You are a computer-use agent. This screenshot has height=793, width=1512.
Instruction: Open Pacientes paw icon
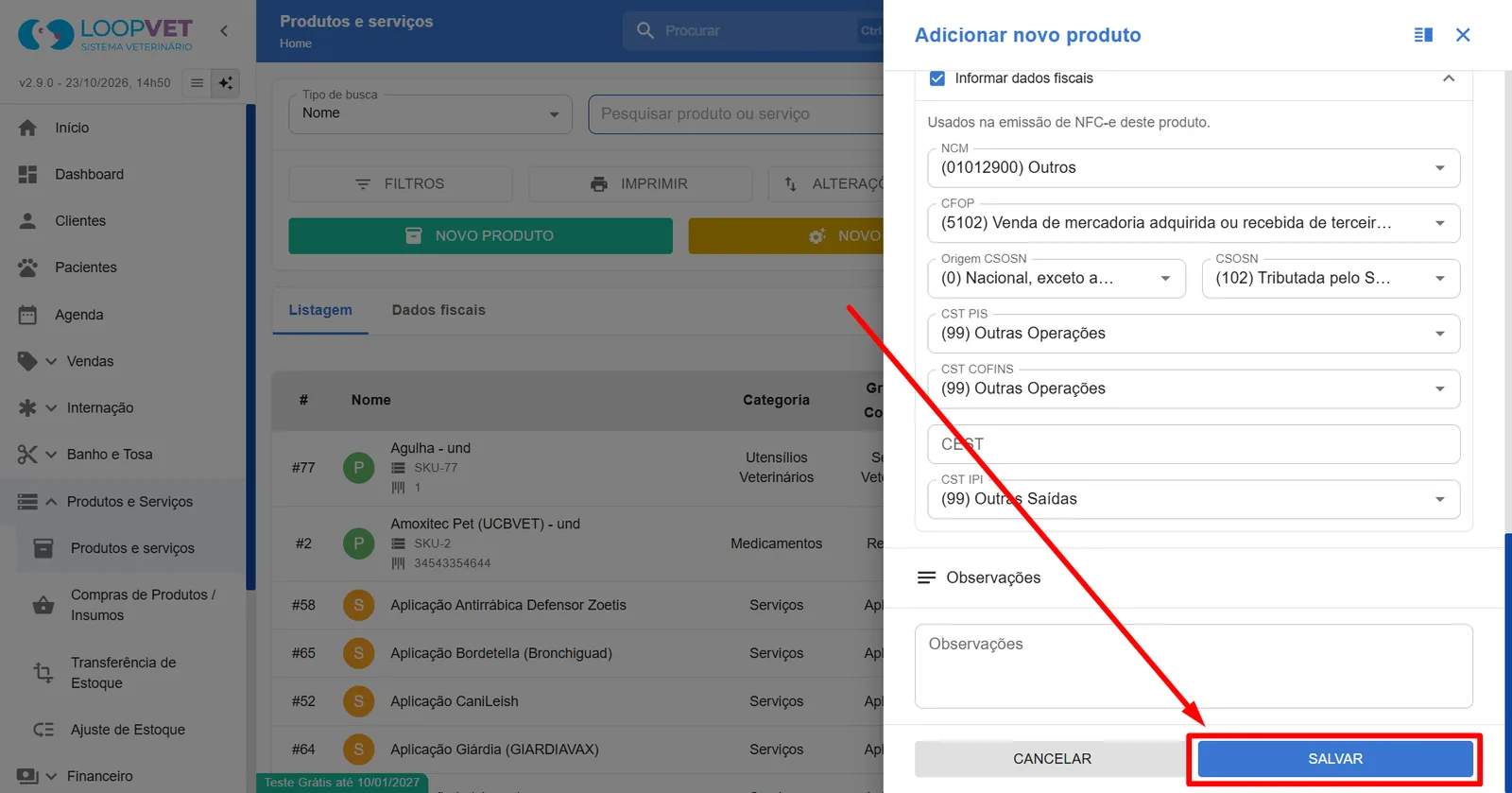[28, 267]
